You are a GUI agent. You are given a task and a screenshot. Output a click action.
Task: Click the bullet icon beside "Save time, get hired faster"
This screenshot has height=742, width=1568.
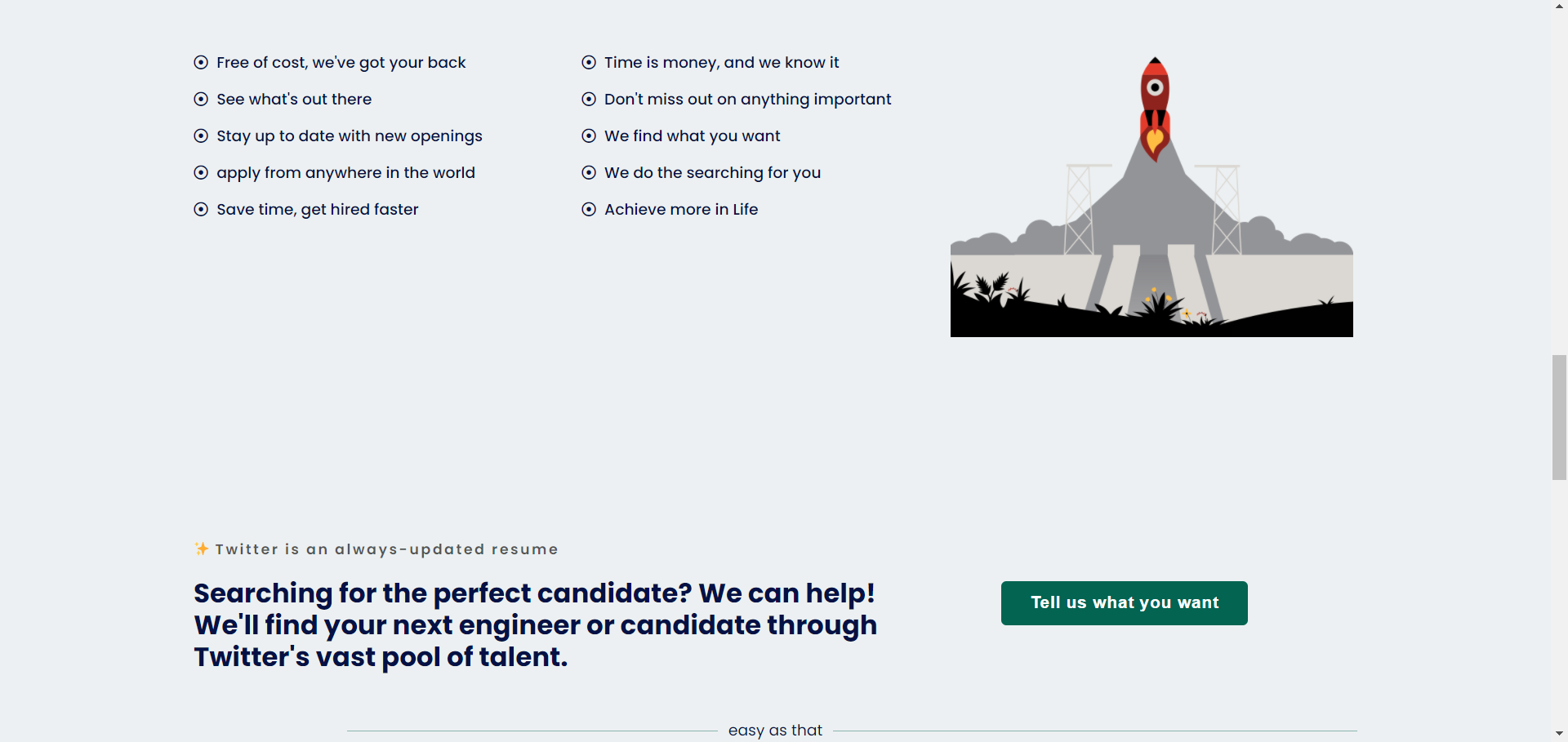click(201, 210)
